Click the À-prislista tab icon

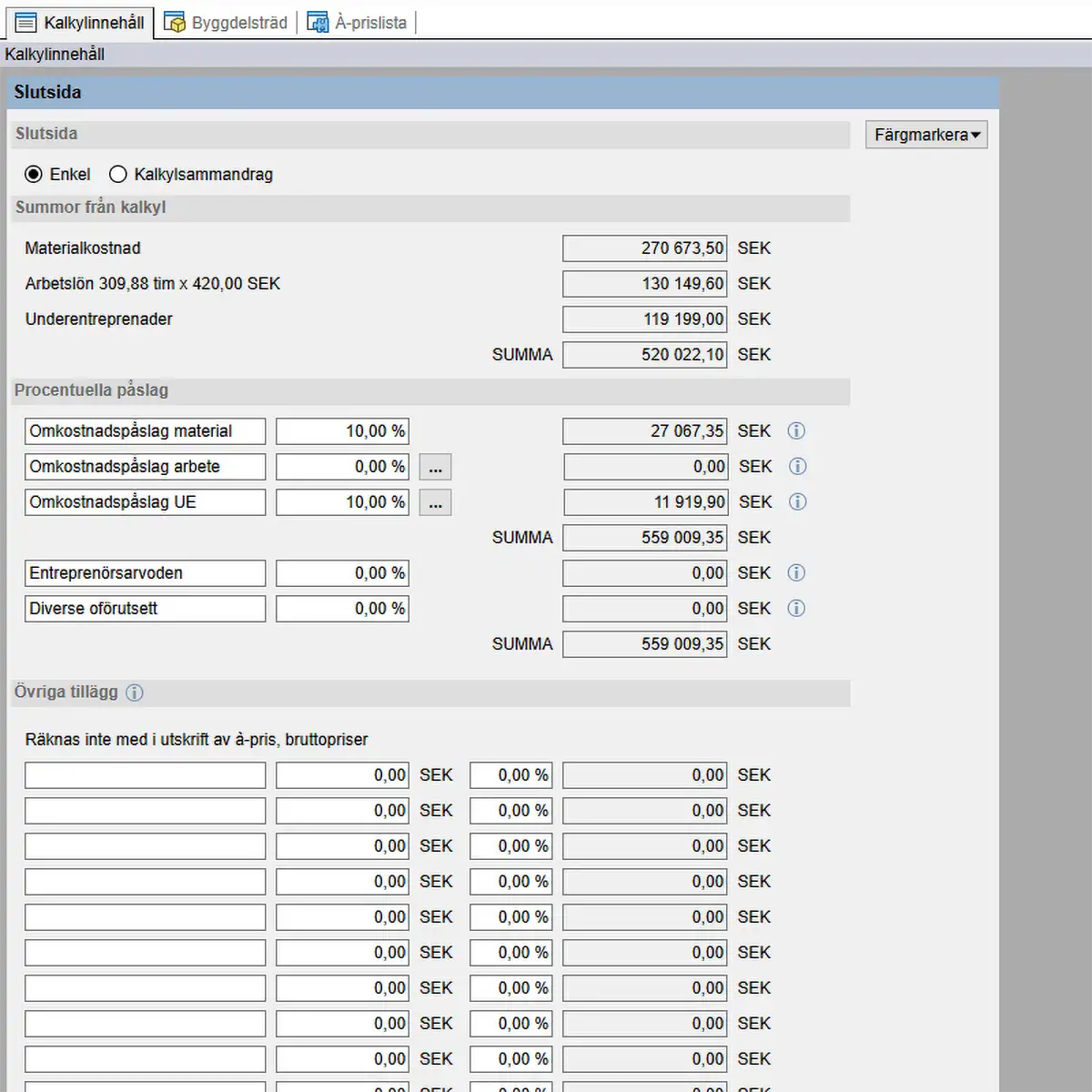click(x=318, y=23)
